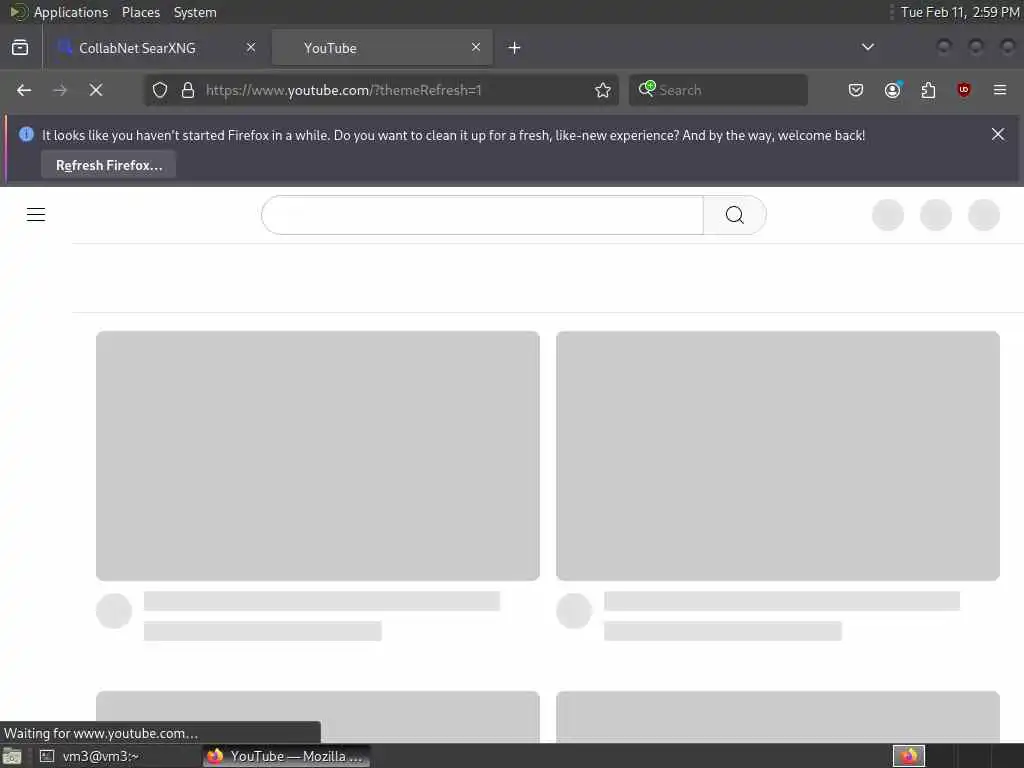
Task: Click the Refresh Firefox… button
Action: click(x=109, y=165)
